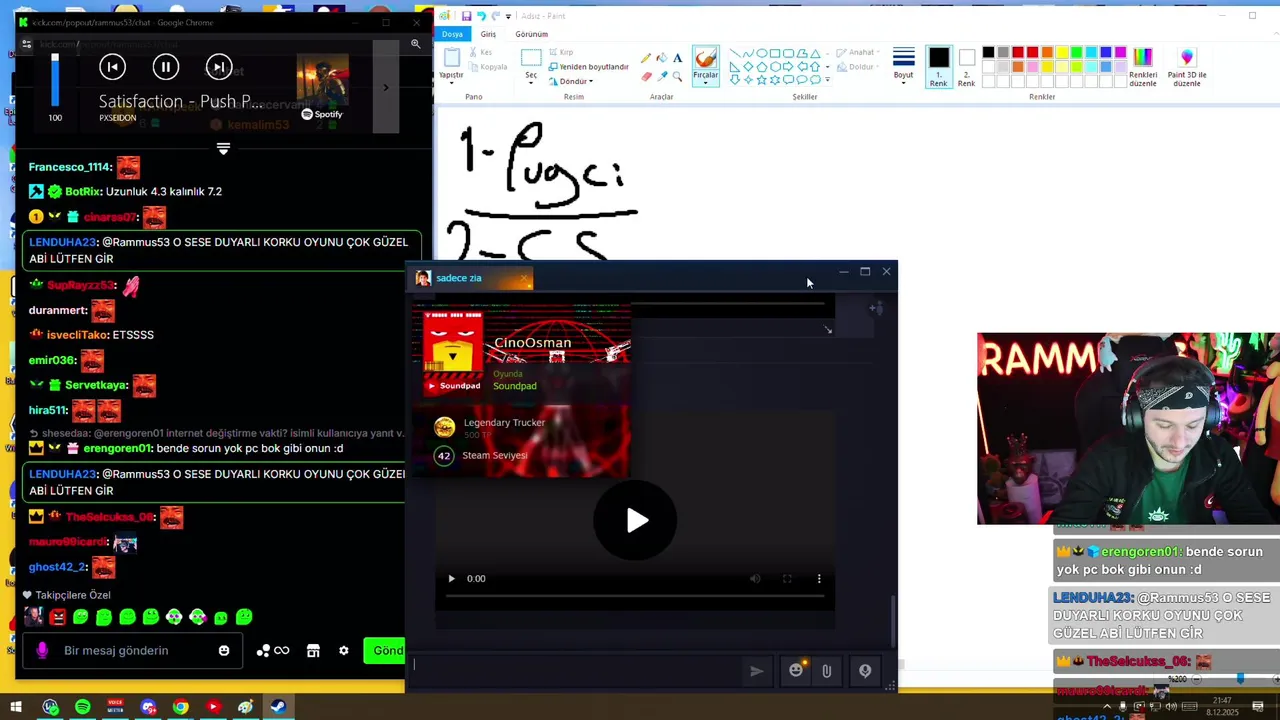Expand the Seç selection dropdown arrow
This screenshot has height=720, width=1280.
pos(531,82)
